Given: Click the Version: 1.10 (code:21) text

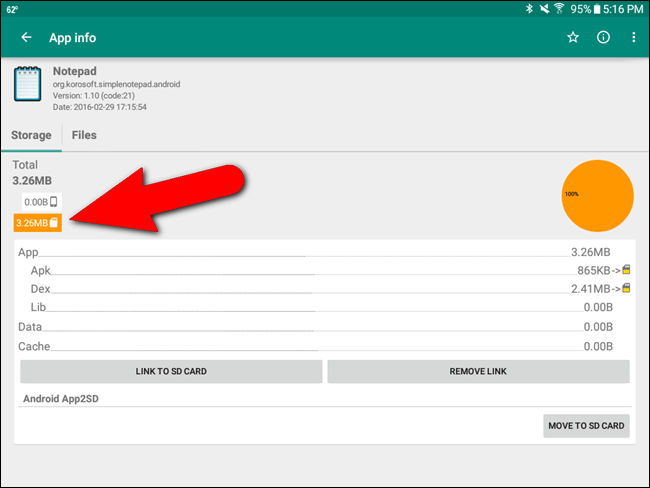Looking at the screenshot, I should click(x=94, y=96).
